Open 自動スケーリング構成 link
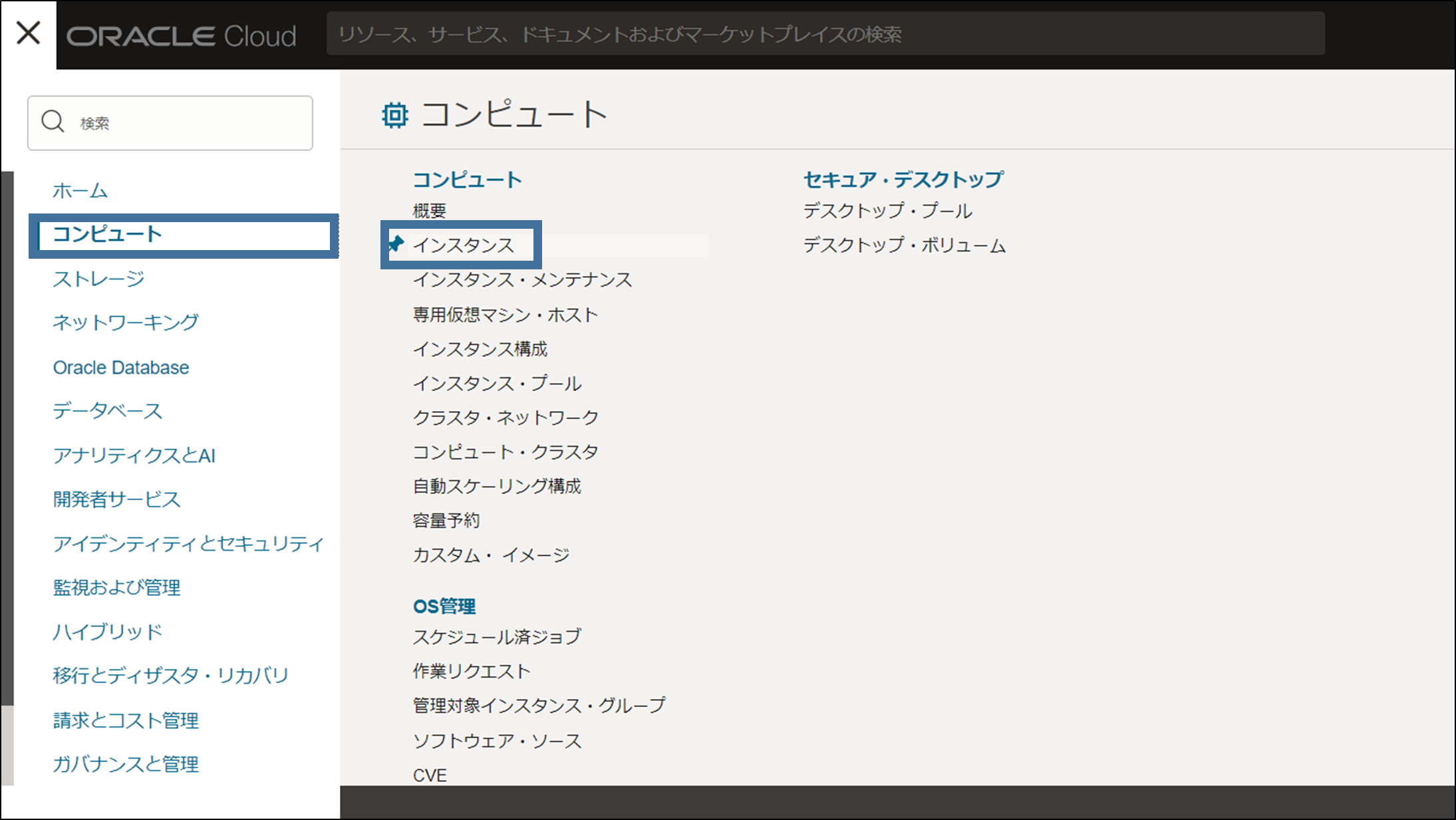Viewport: 1456px width, 820px height. point(497,486)
